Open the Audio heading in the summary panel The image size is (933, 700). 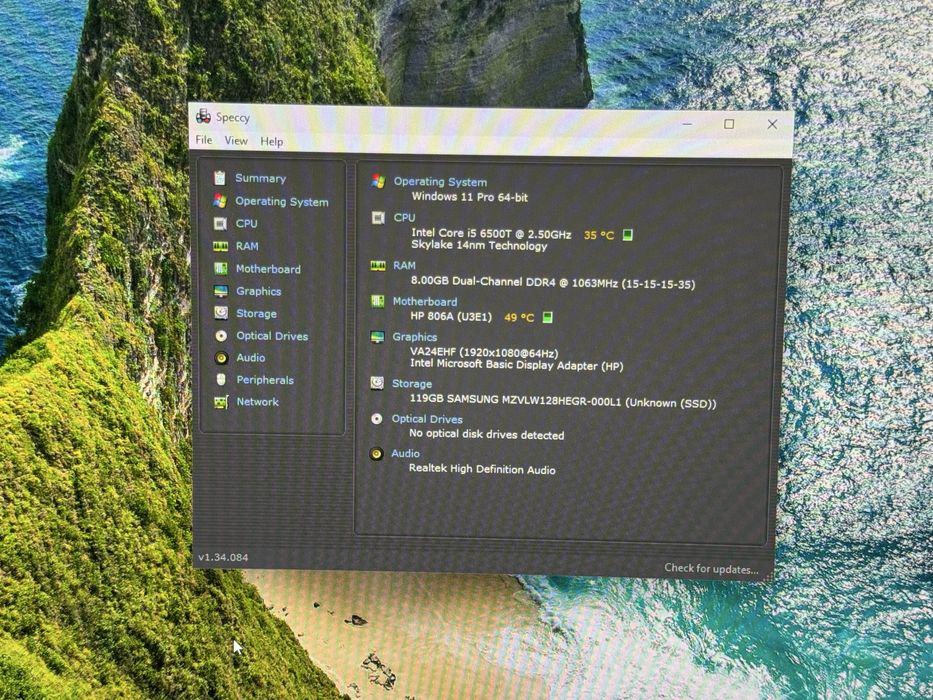(x=405, y=454)
